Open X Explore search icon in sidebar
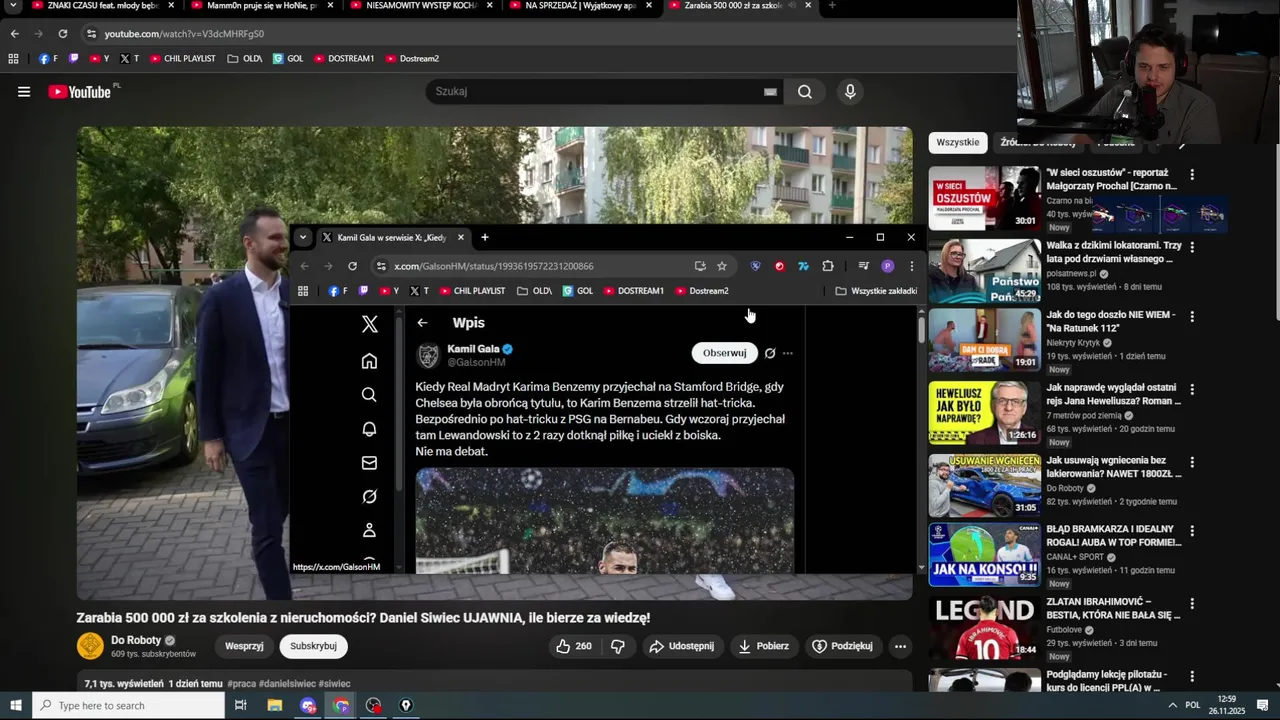Viewport: 1280px width, 720px height. pyautogui.click(x=369, y=395)
